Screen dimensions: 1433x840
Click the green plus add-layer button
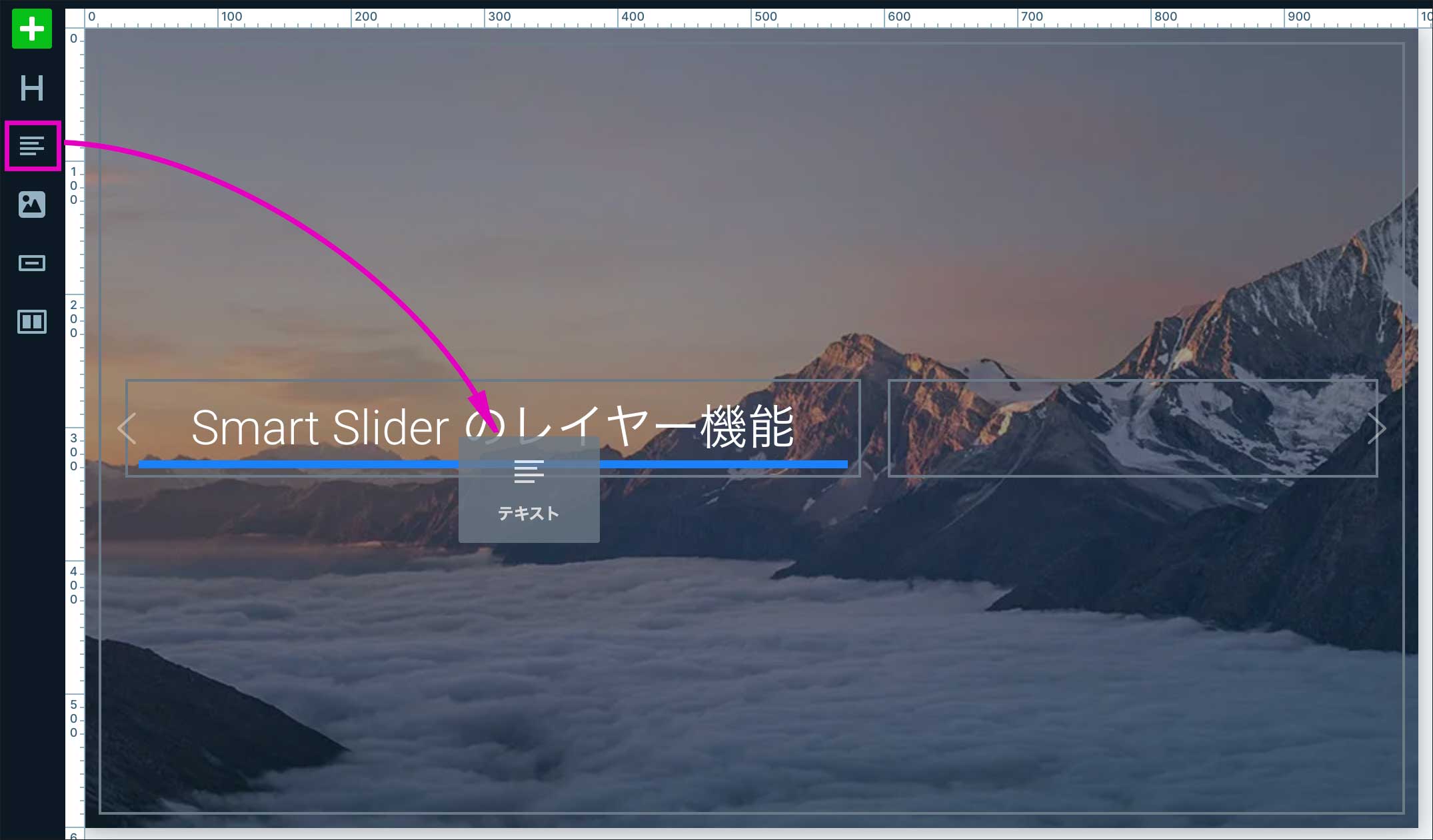(x=32, y=29)
